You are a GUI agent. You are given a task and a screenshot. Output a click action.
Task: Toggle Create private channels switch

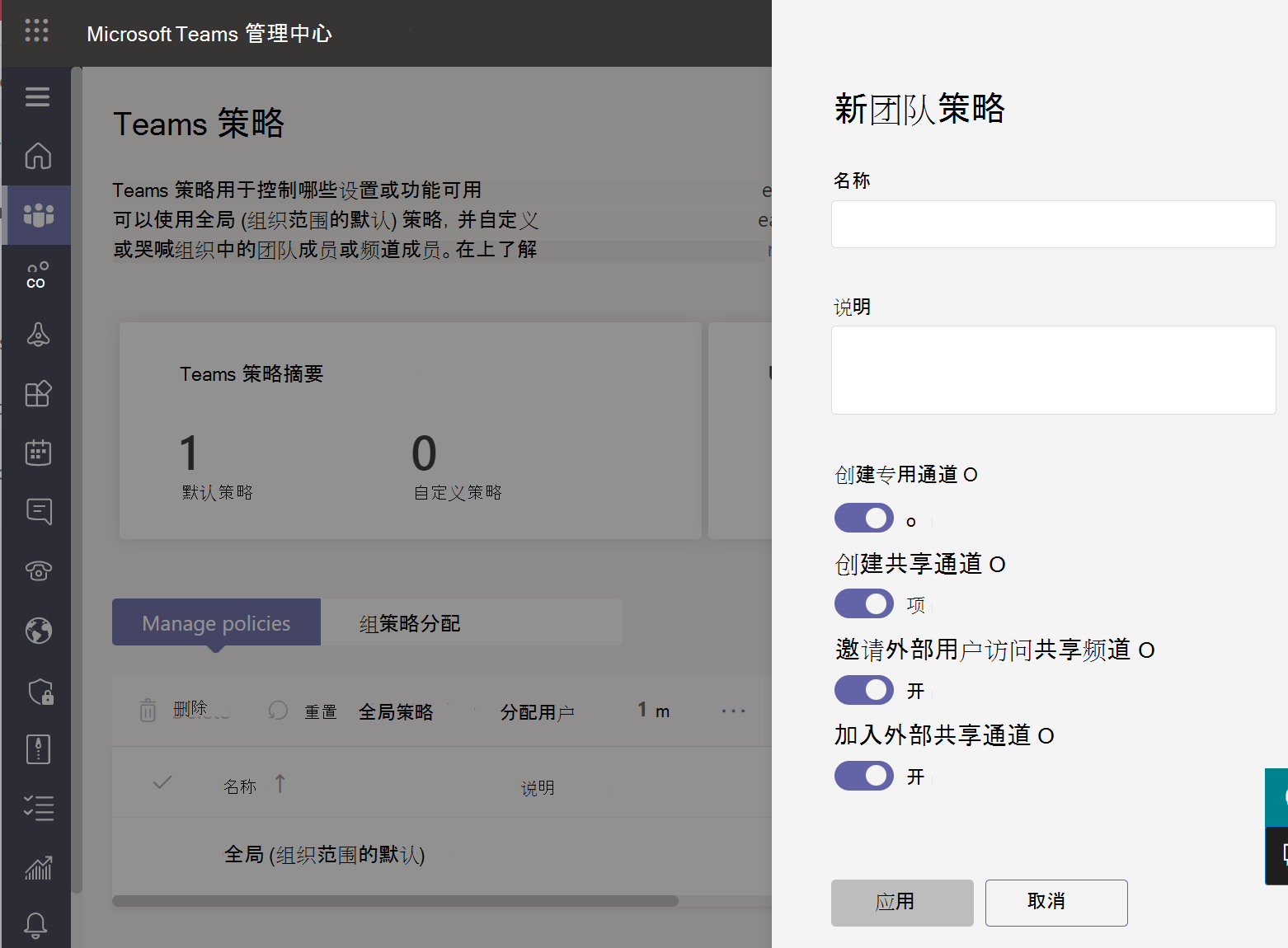[x=863, y=518]
